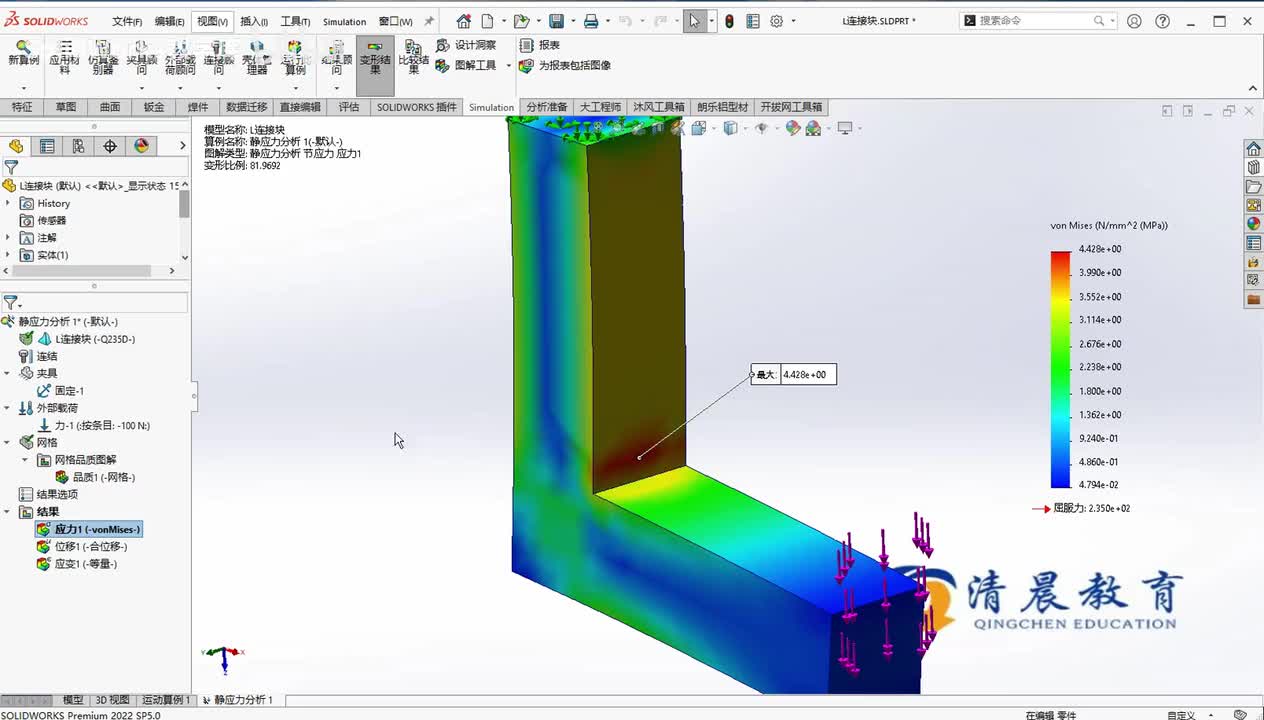The width and height of the screenshot is (1264, 720).
Task: Click the 应用材料 (Apply Material) ribbon icon
Action: pos(64,58)
